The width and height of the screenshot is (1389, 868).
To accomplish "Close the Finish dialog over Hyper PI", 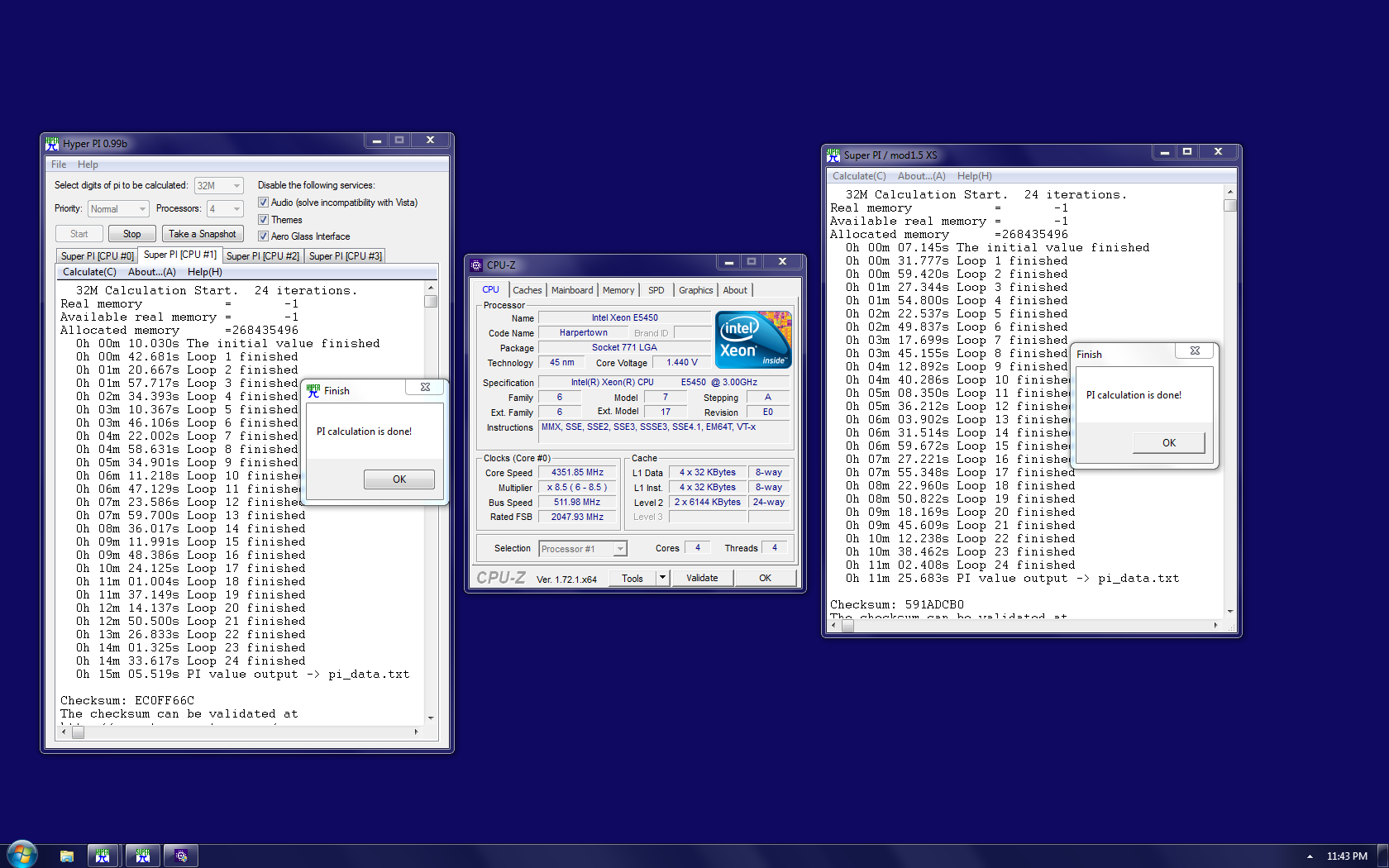I will 425,387.
